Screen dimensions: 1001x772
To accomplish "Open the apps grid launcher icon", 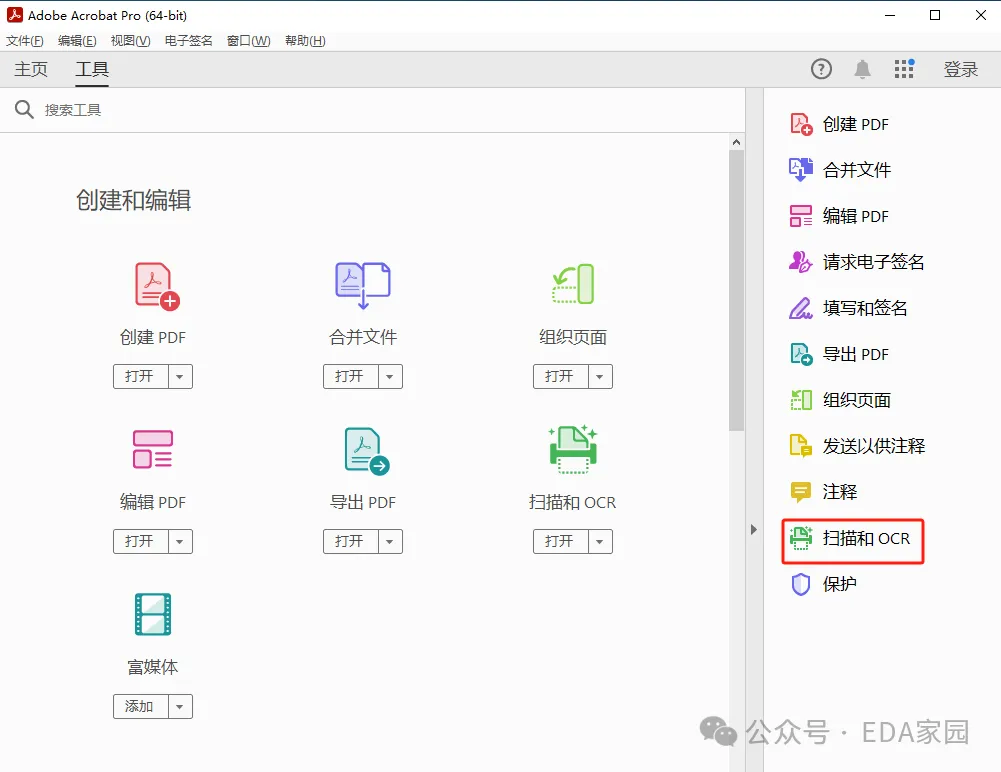I will (x=904, y=68).
